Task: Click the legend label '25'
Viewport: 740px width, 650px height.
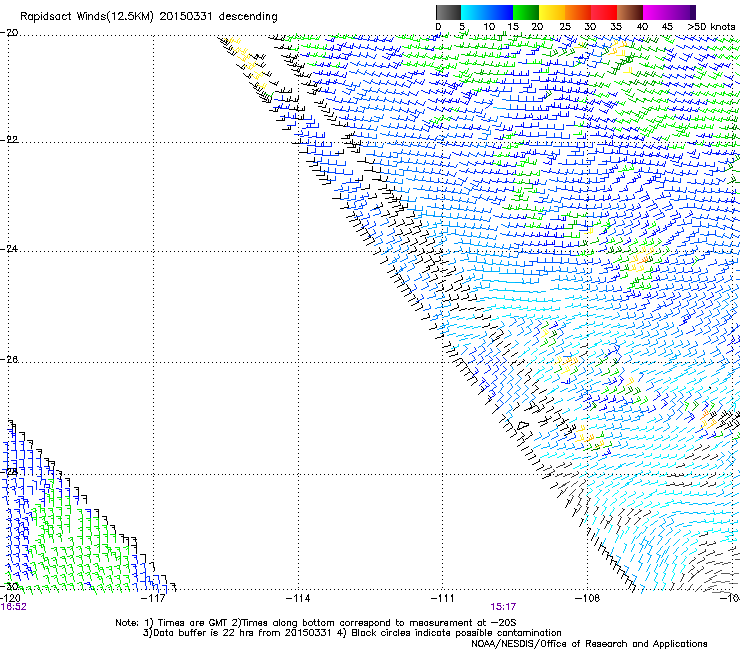Action: pos(565,27)
